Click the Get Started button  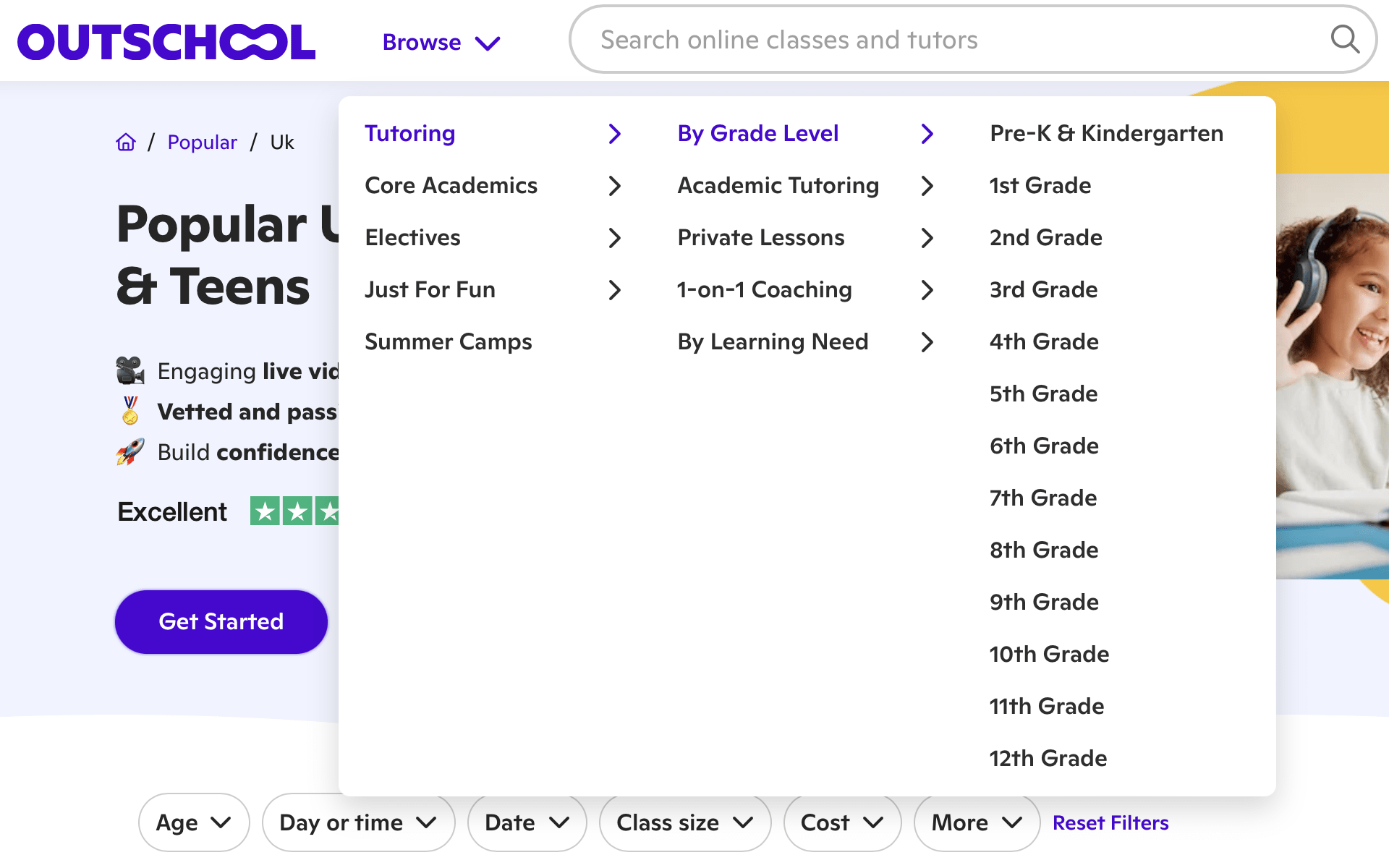tap(221, 621)
